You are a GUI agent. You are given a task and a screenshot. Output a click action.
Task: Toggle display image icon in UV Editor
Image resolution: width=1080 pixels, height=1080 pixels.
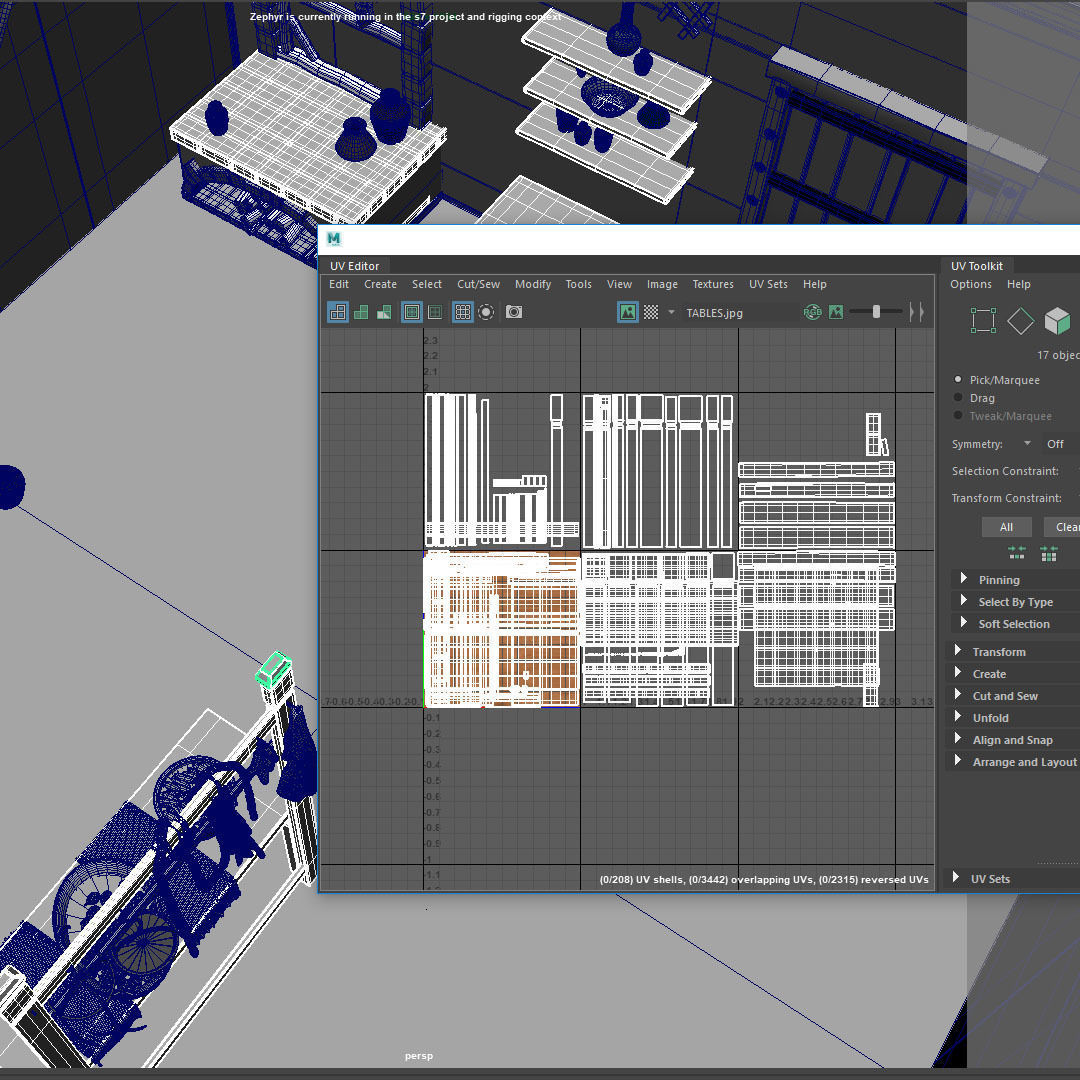coord(627,313)
